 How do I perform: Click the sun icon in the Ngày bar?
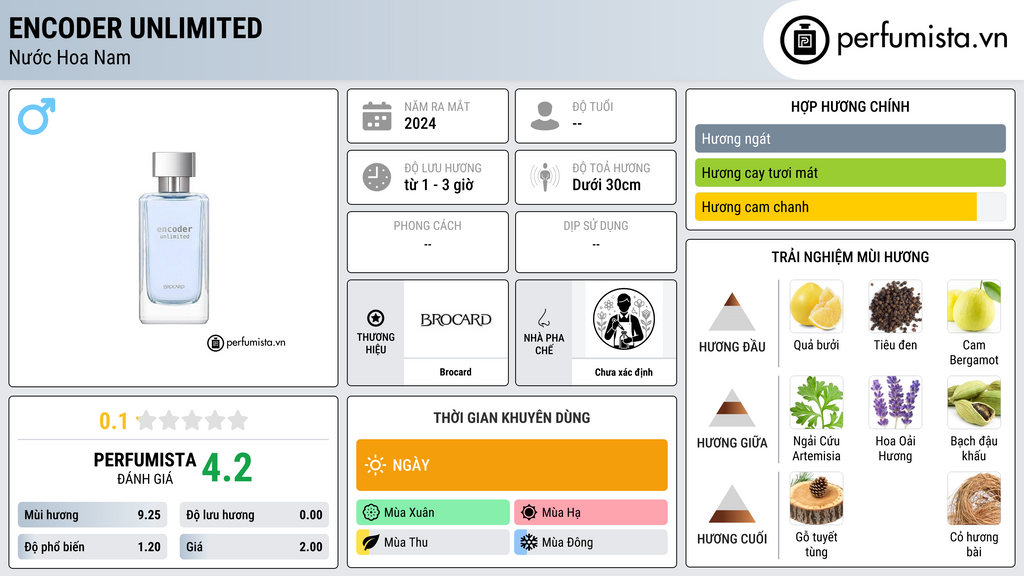375,465
